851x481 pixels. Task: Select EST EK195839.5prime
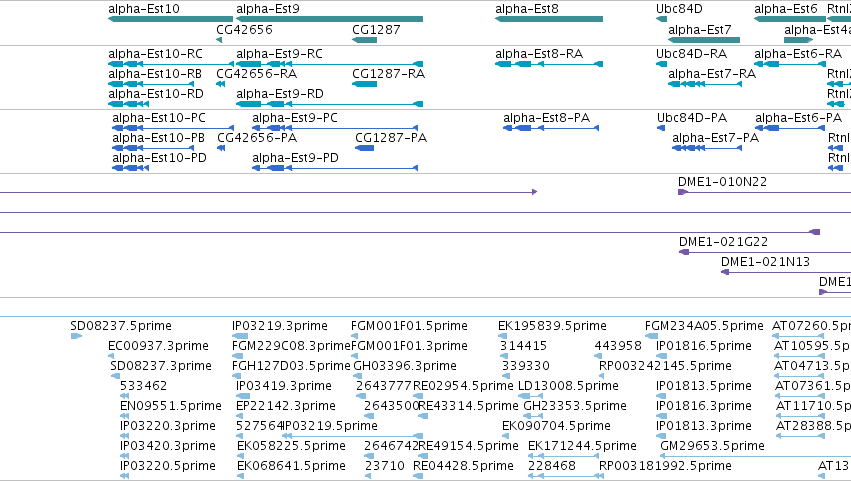click(x=503, y=336)
